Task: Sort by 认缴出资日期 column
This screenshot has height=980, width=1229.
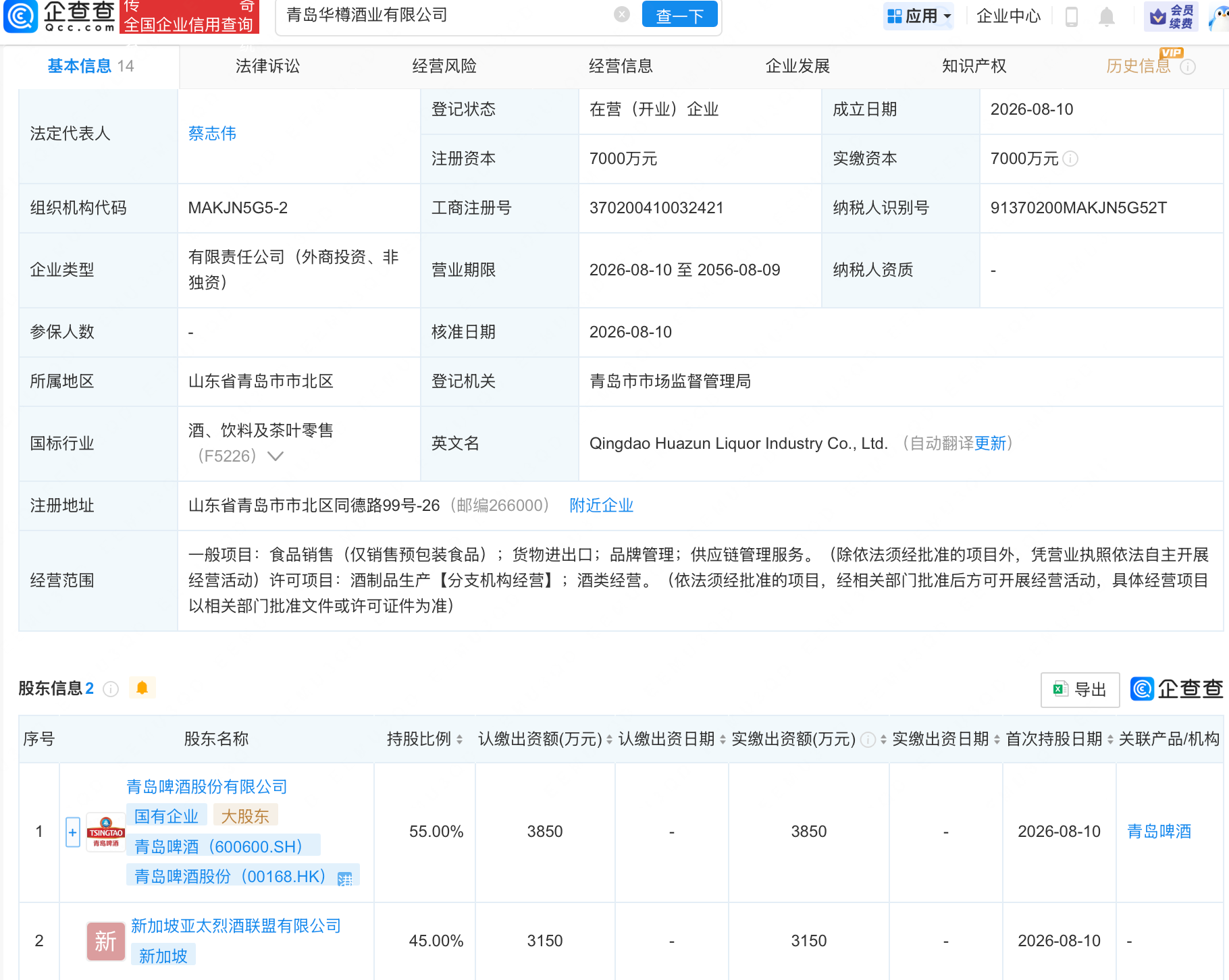Action: click(x=723, y=740)
